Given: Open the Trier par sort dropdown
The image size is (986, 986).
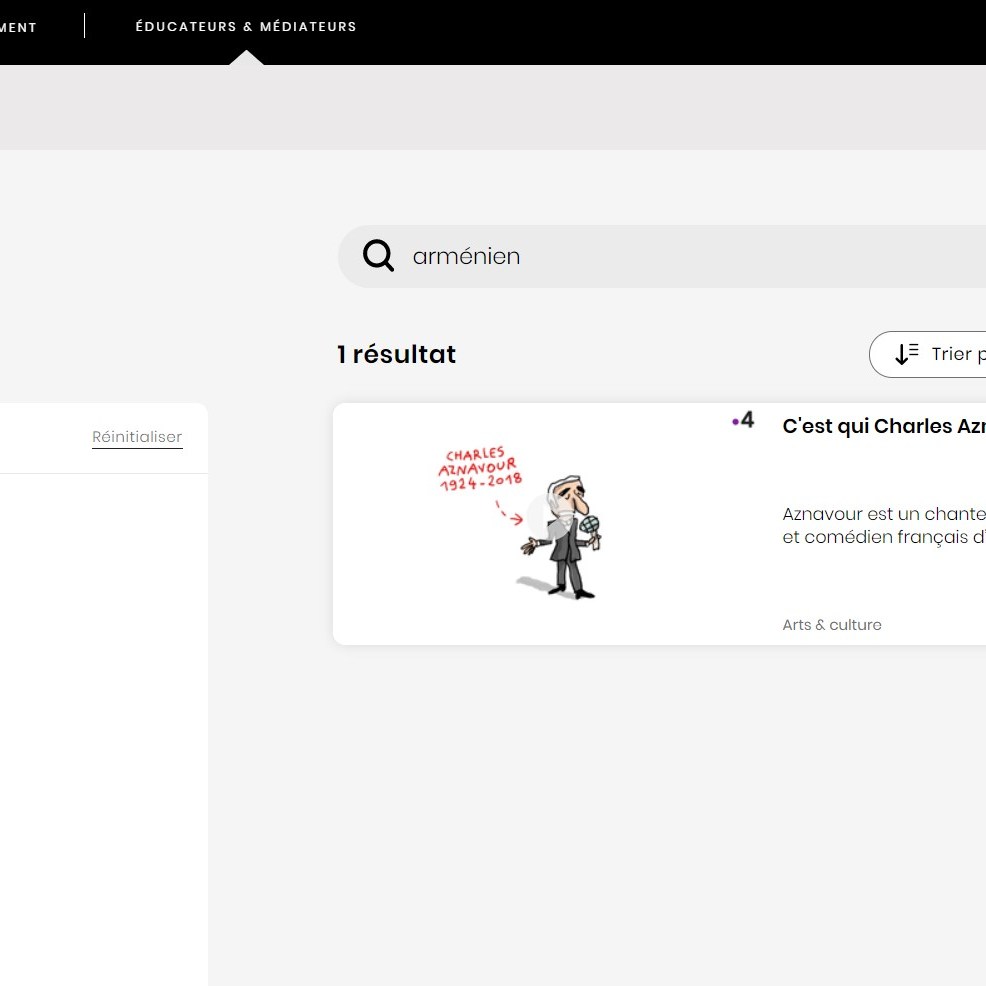Looking at the screenshot, I should pyautogui.click(x=928, y=354).
